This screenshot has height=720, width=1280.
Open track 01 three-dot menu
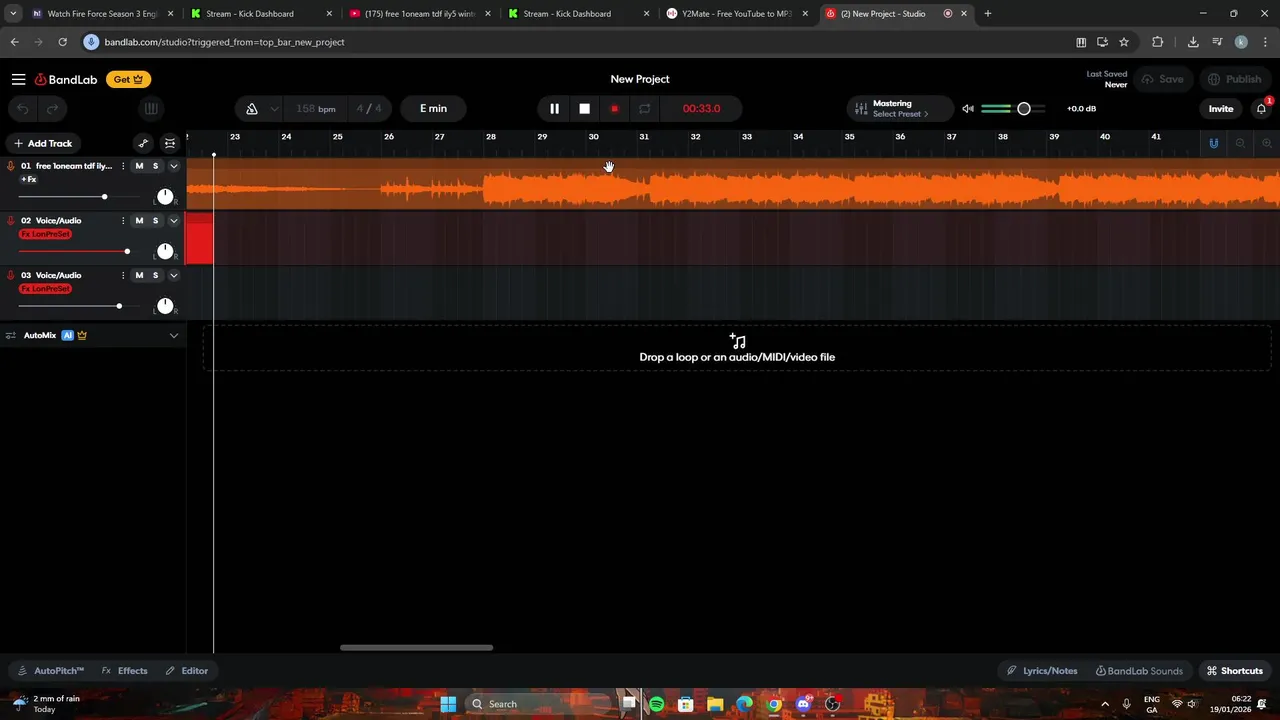123,166
